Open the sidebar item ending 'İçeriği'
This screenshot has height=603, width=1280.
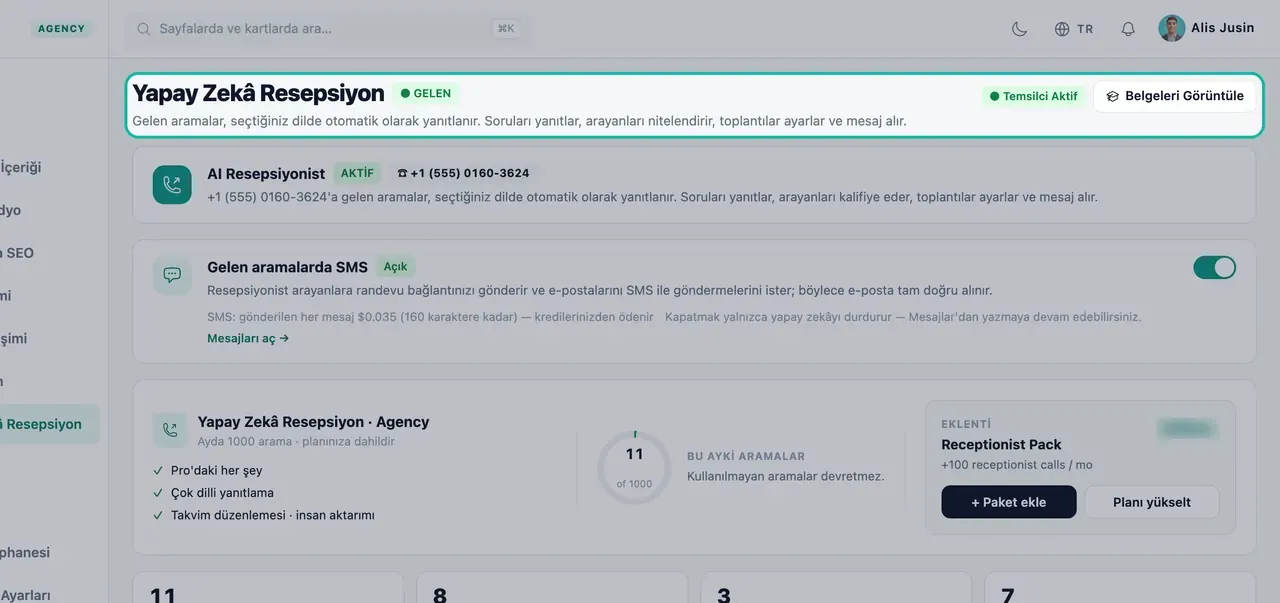pos(21,167)
